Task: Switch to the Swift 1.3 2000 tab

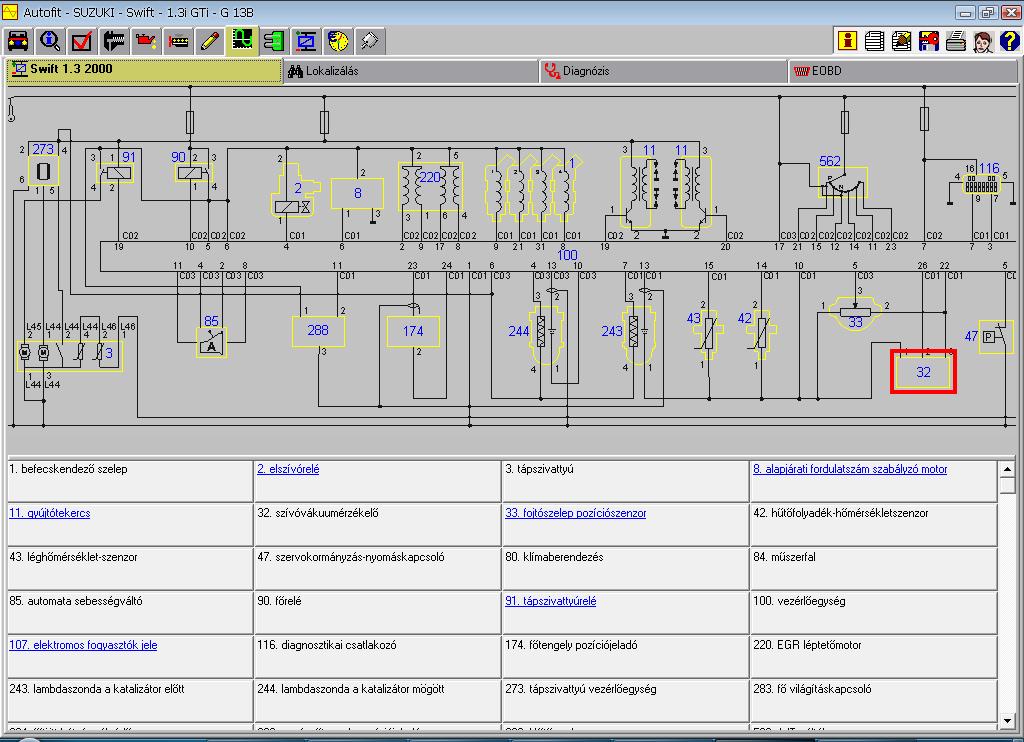Action: (145, 70)
